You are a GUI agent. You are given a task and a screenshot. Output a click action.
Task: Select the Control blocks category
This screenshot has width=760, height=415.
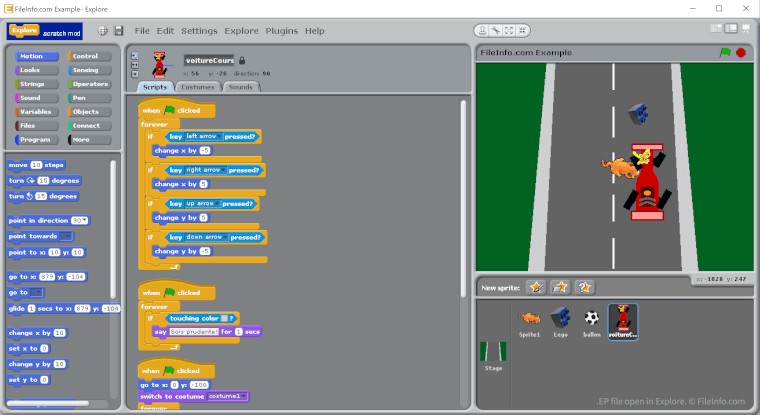pyautogui.click(x=90, y=57)
